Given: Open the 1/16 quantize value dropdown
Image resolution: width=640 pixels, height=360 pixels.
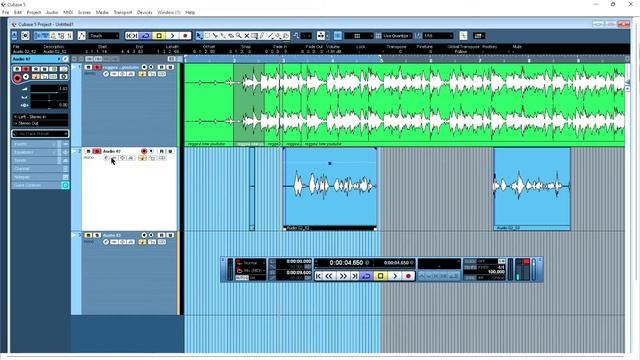Looking at the screenshot, I should (x=438, y=36).
